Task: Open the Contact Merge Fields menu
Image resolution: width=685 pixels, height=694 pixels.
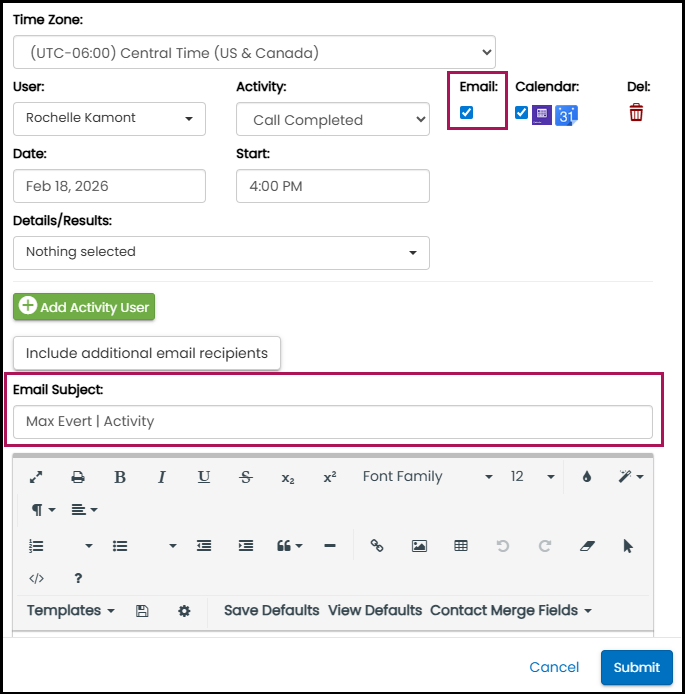Action: pyautogui.click(x=511, y=611)
